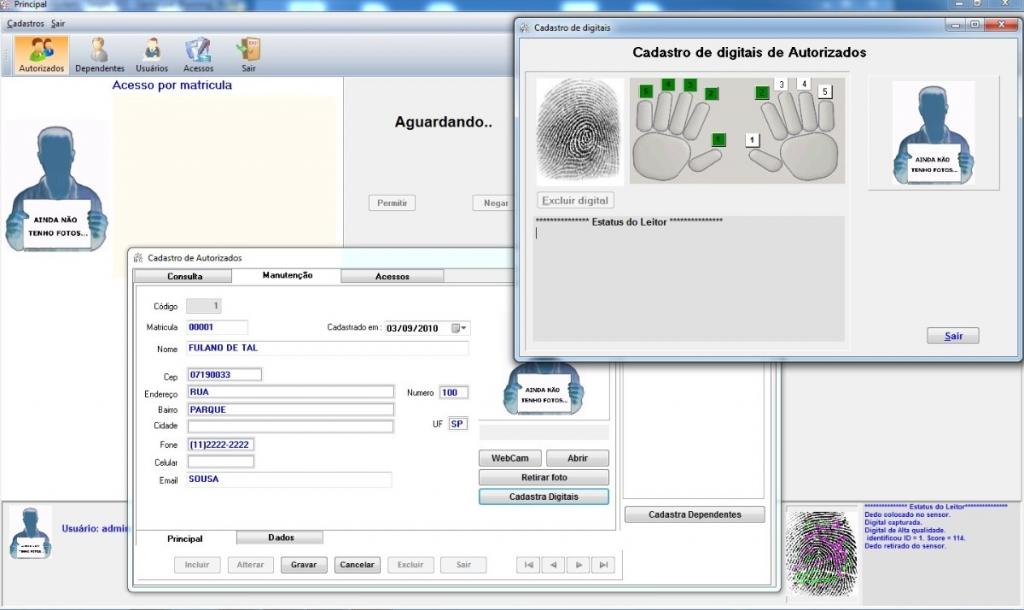This screenshot has height=610, width=1024.
Task: Click the WebCam button
Action: 510,458
